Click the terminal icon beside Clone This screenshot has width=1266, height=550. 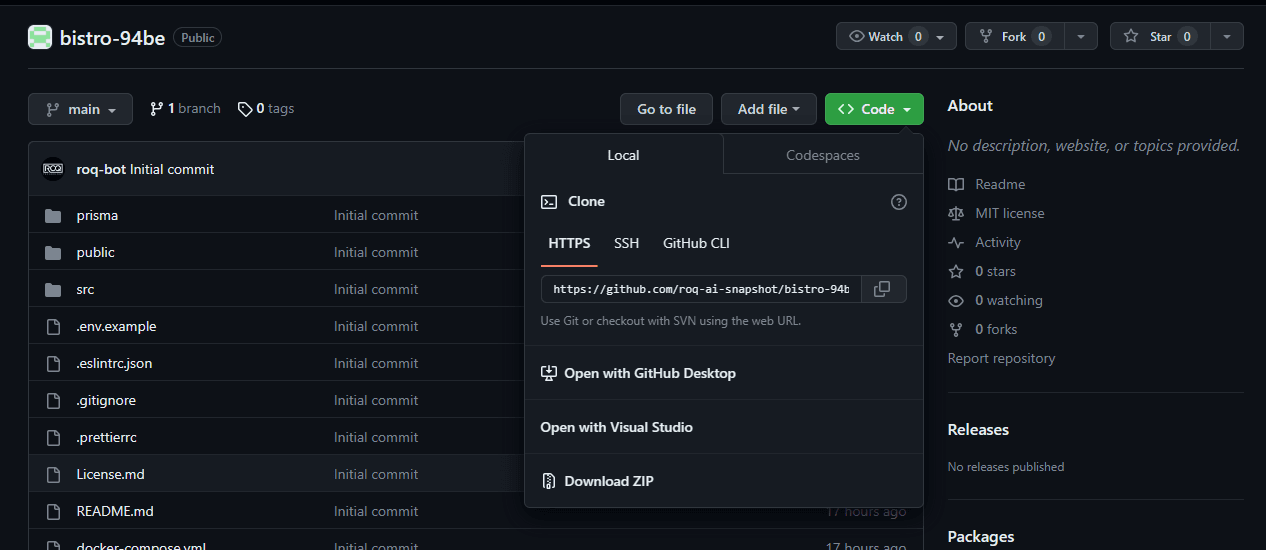[549, 202]
